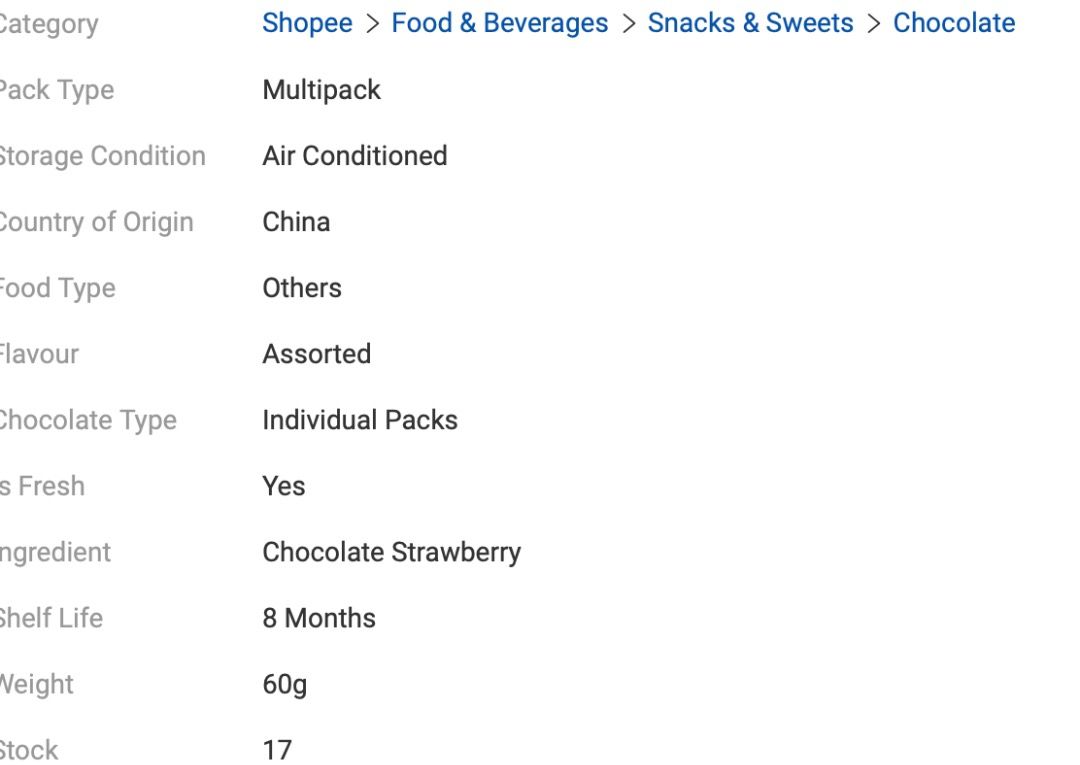Click the Multipack pack type value
1080x765 pixels.
click(321, 90)
